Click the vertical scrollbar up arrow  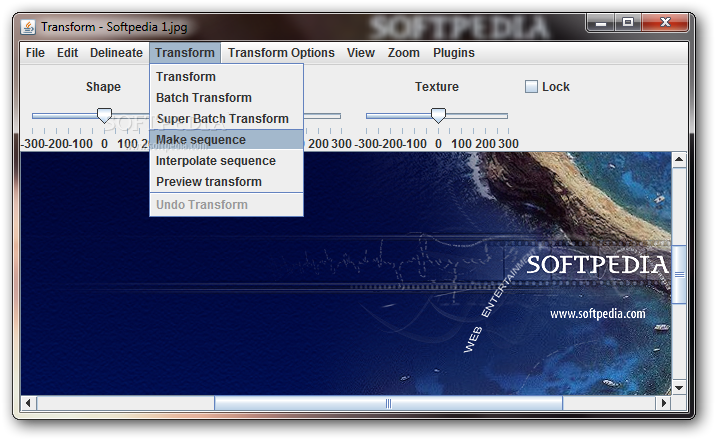(679, 160)
